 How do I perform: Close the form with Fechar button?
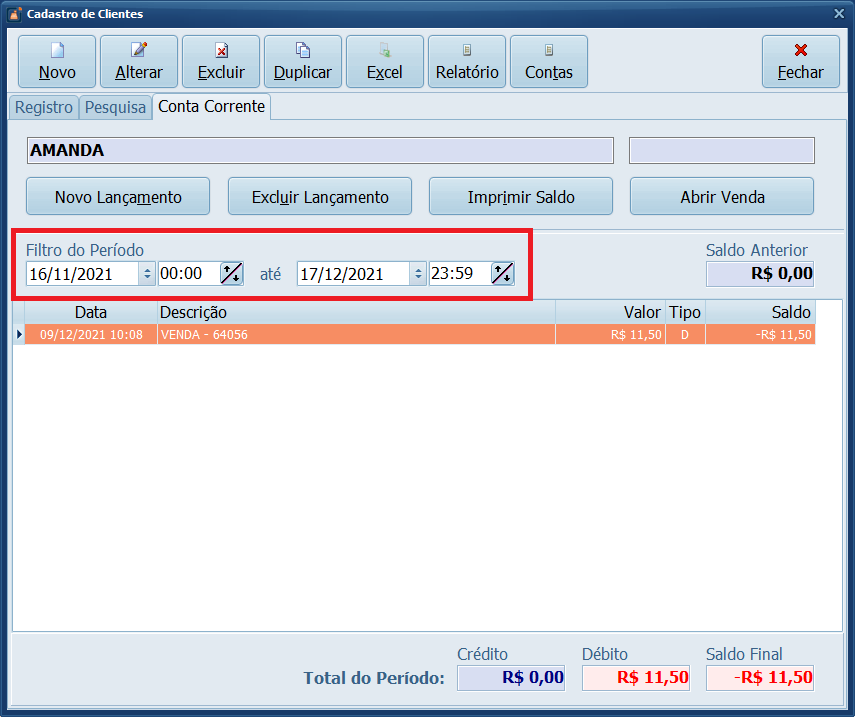[800, 62]
